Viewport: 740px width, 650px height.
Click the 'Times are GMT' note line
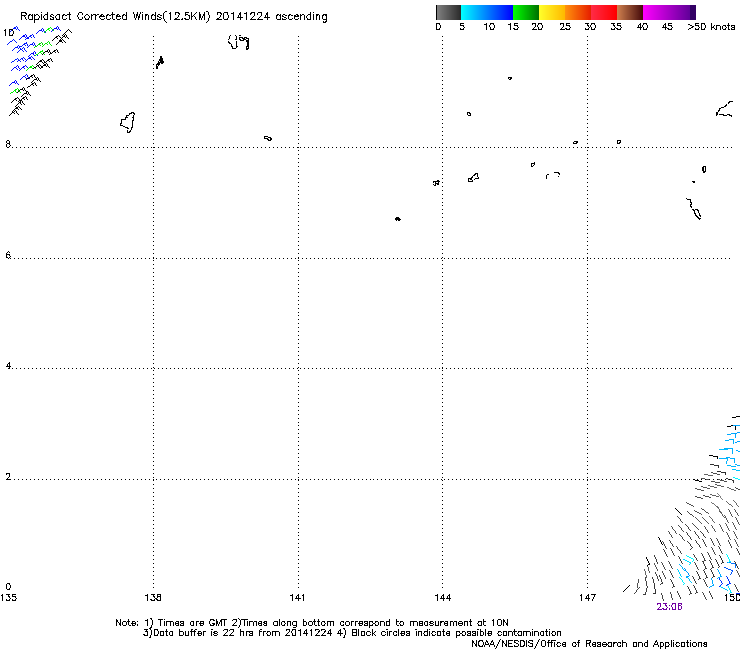click(x=311, y=623)
